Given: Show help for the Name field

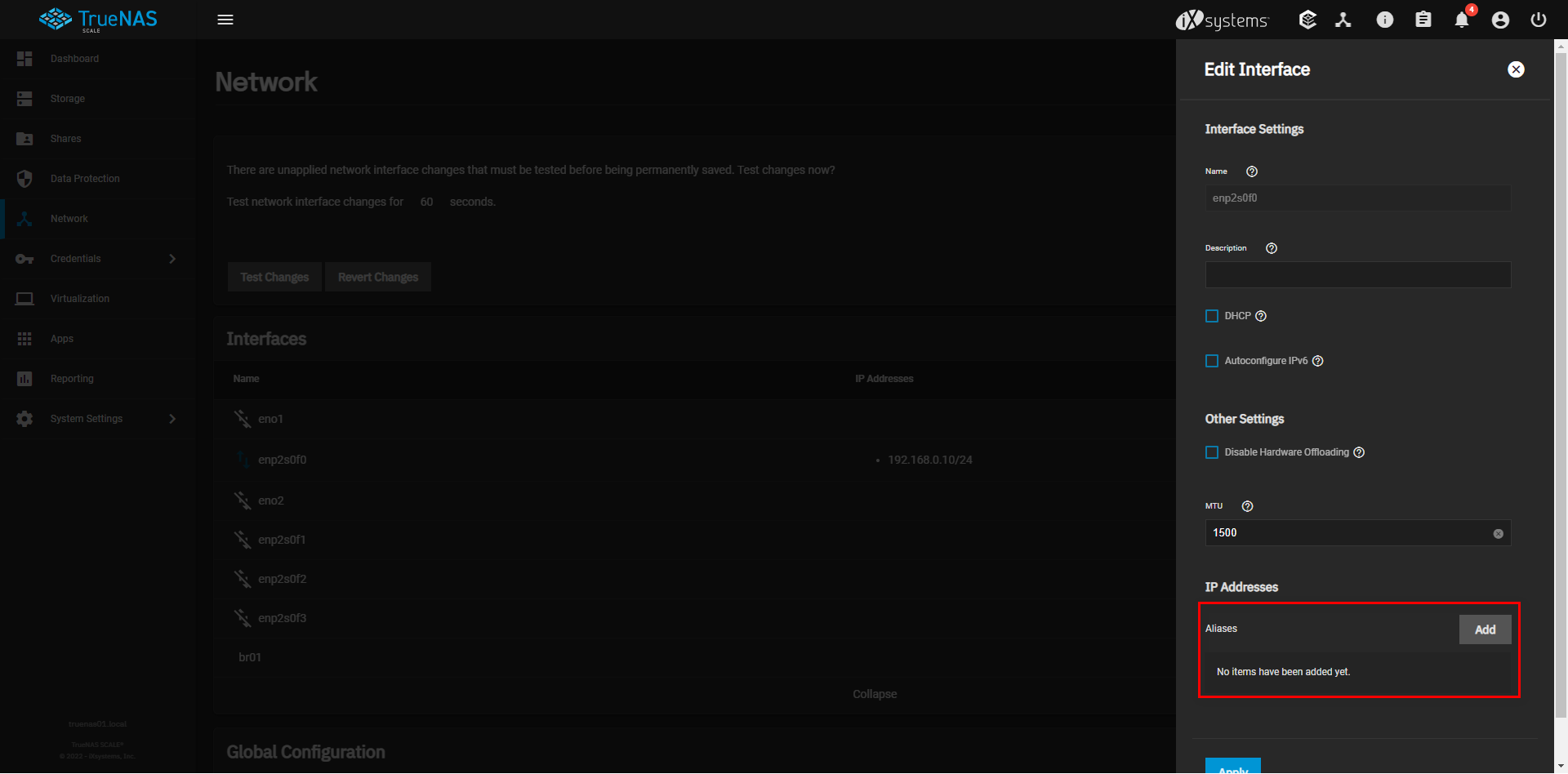Looking at the screenshot, I should coord(1252,171).
